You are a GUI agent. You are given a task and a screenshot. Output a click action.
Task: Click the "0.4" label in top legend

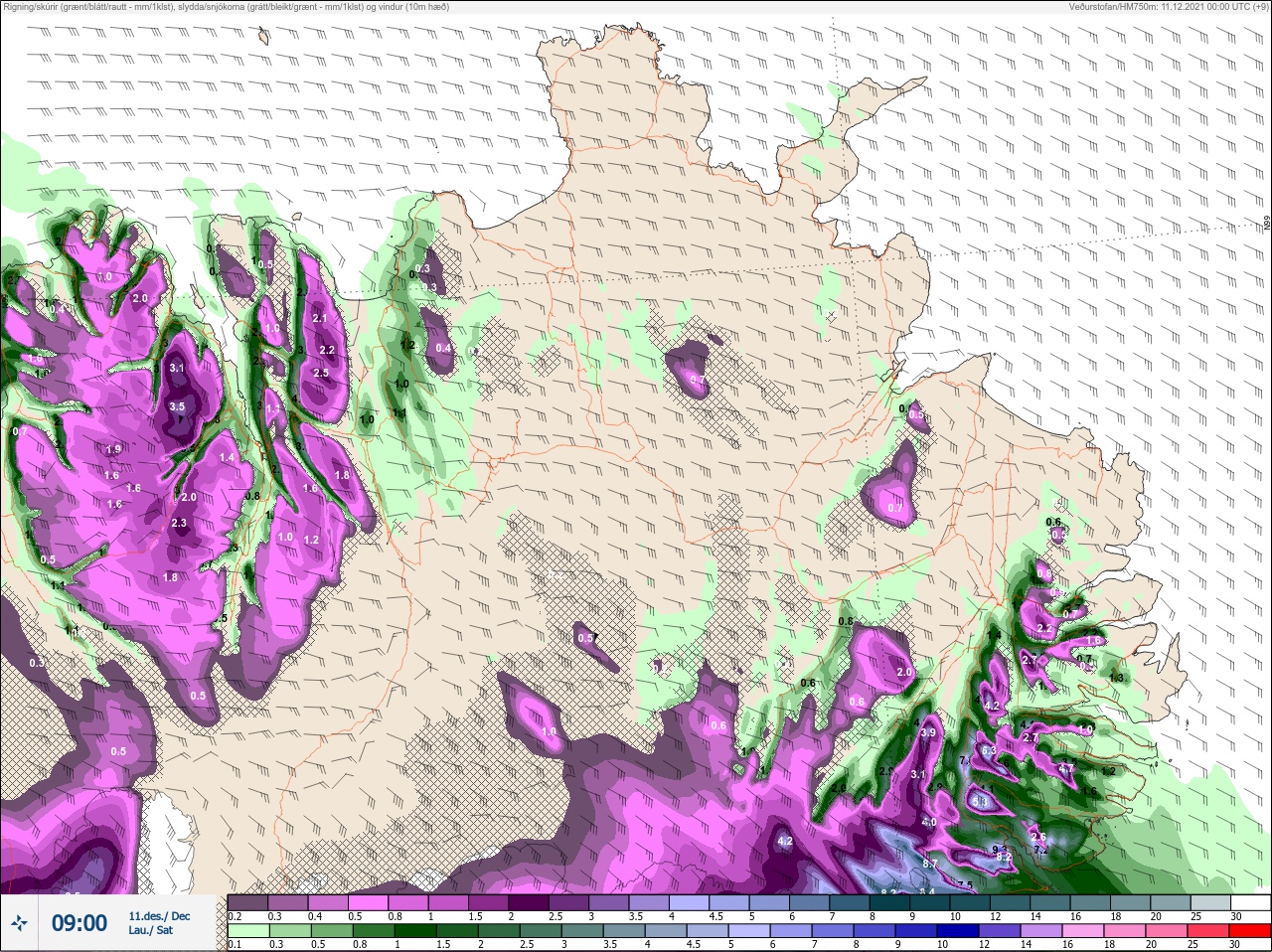tap(315, 916)
